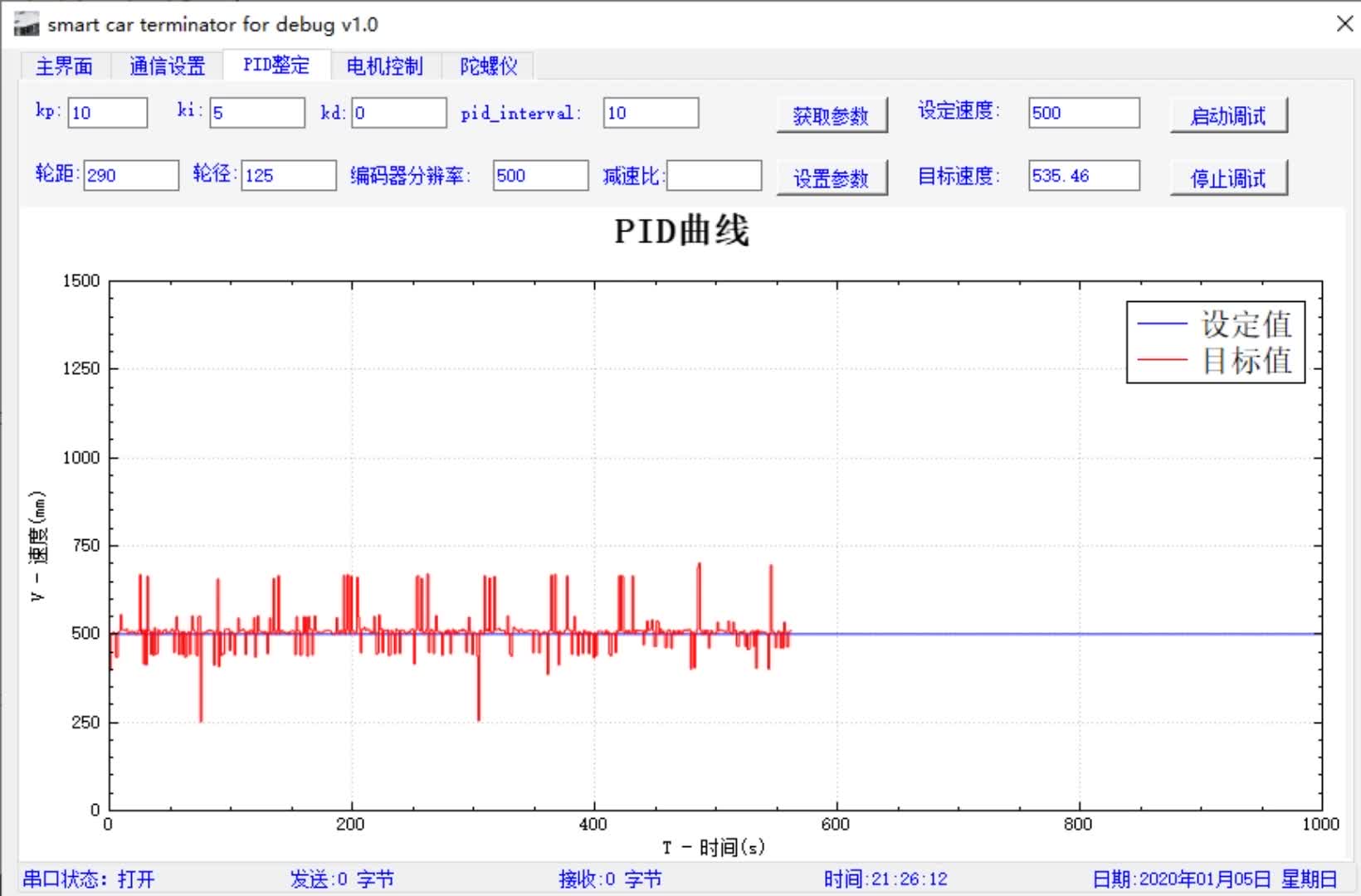Select the 电机控制 tab
Screen dimensions: 1361x896
[383, 66]
